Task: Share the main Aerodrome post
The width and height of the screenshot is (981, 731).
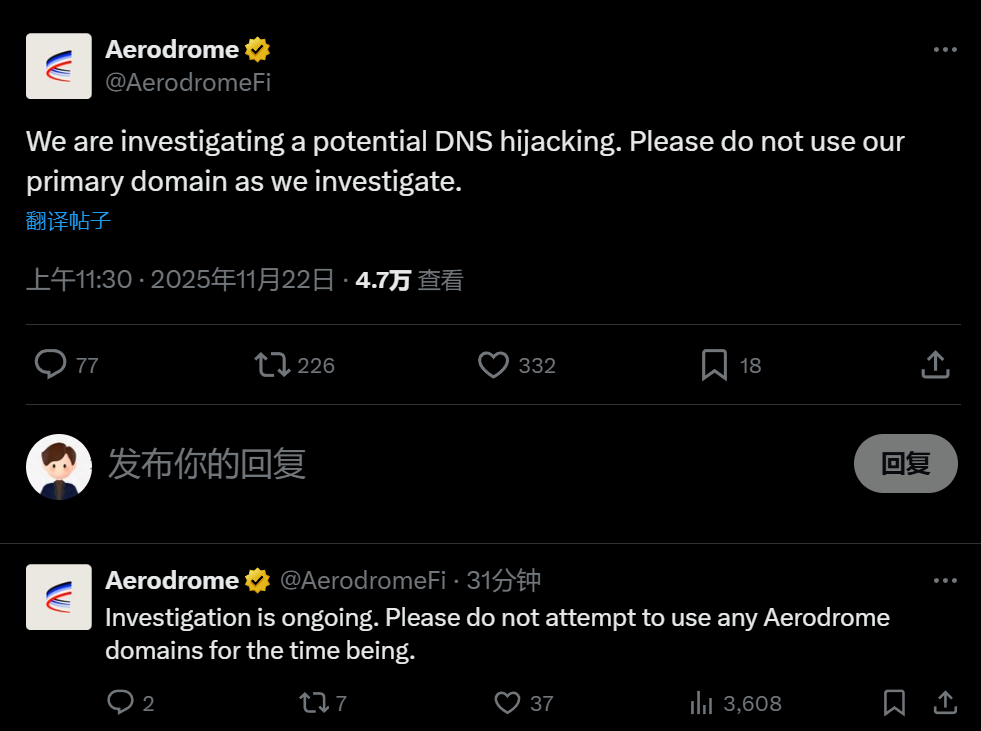Action: tap(934, 364)
